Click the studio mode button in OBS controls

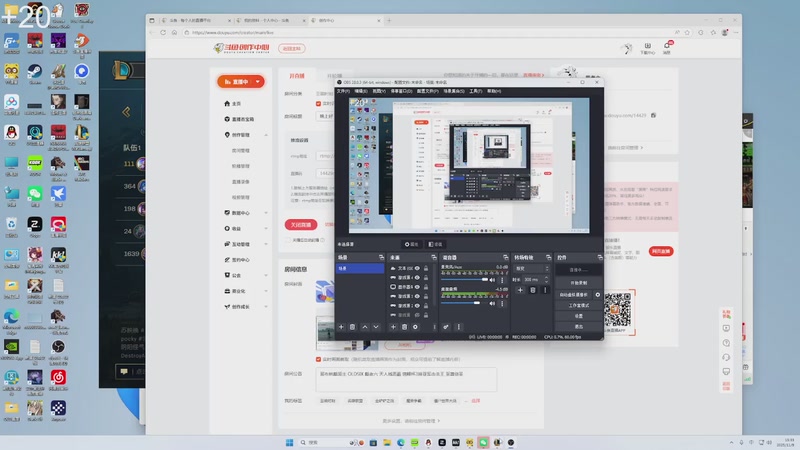(x=579, y=305)
